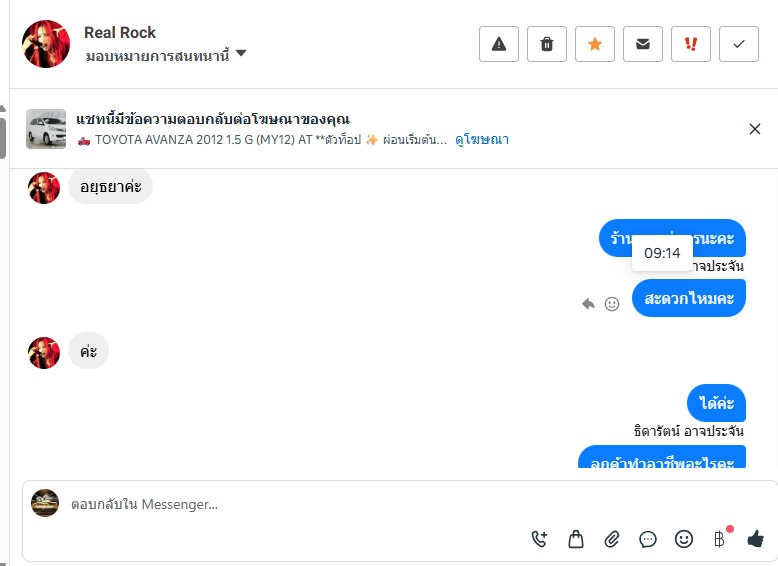The width and height of the screenshot is (778, 566).
Task: Open the shopping bag icon
Action: pyautogui.click(x=576, y=539)
